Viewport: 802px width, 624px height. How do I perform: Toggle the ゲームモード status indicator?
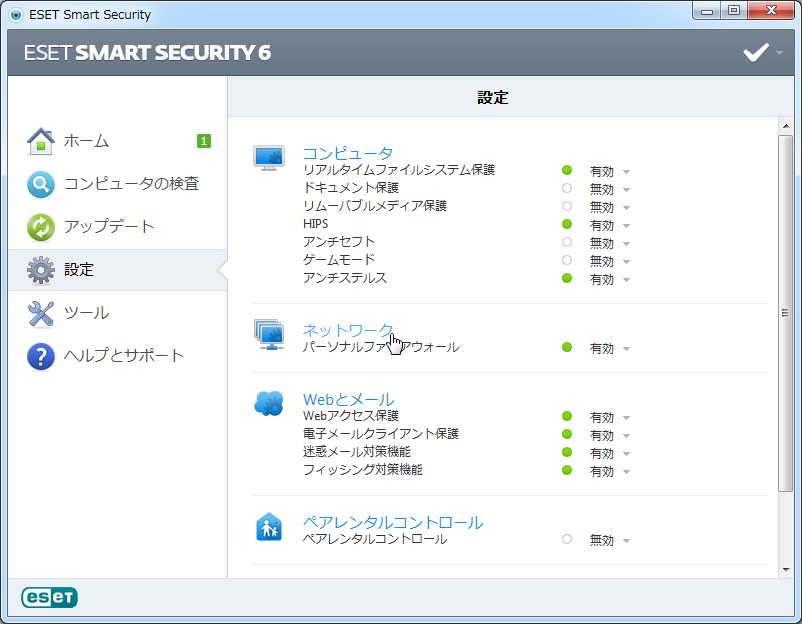(x=567, y=260)
